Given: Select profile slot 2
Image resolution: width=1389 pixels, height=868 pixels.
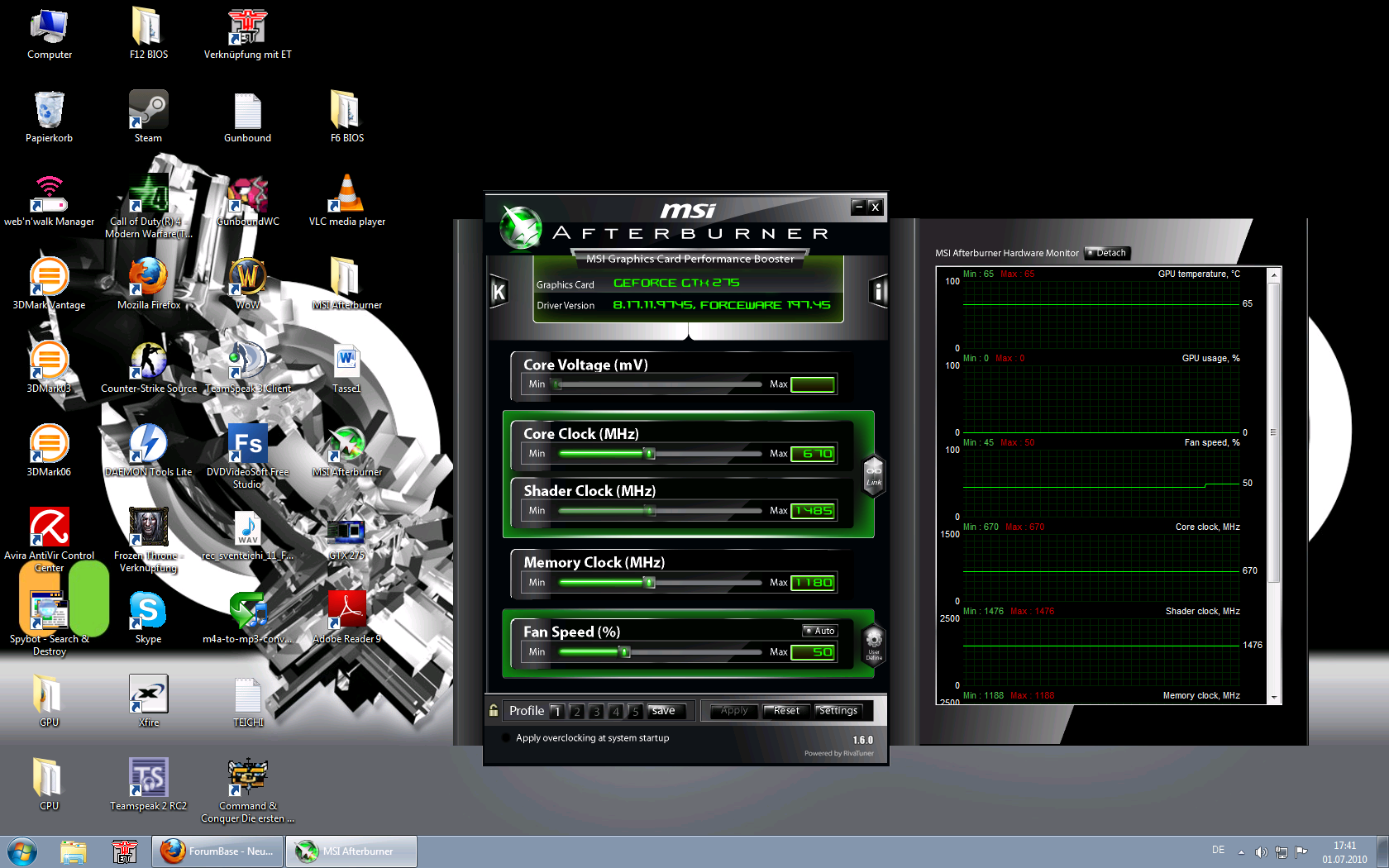Looking at the screenshot, I should point(577,711).
